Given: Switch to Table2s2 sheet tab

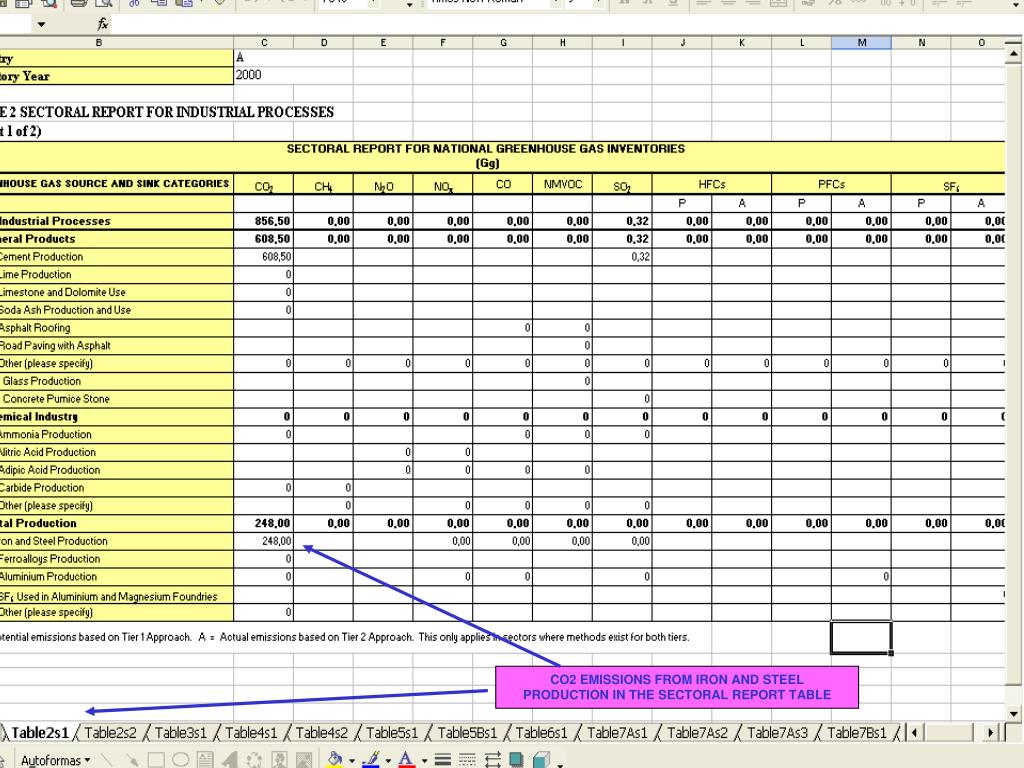Looking at the screenshot, I should (x=110, y=733).
